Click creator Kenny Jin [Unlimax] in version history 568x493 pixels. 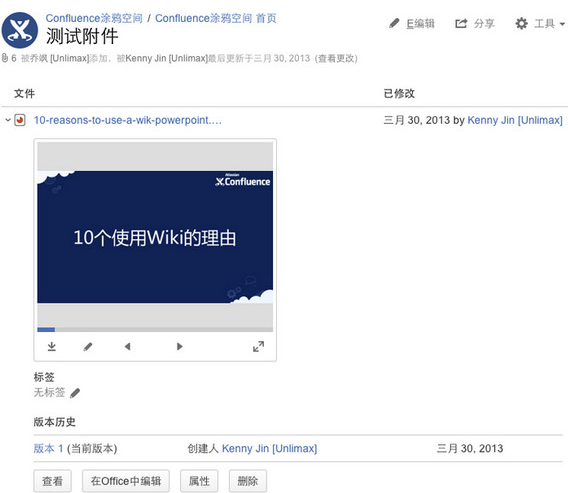point(269,448)
